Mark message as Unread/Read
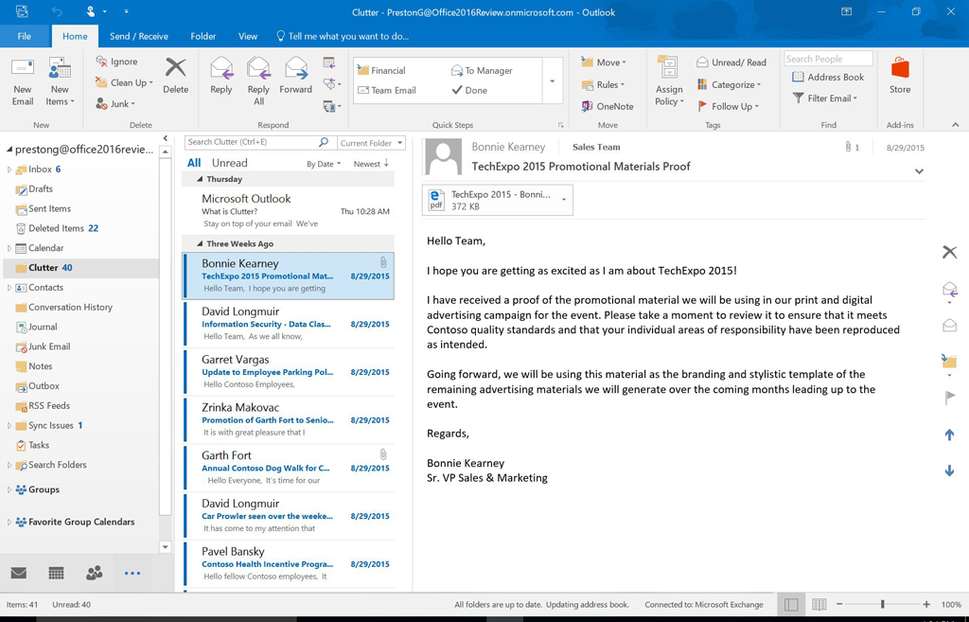Viewport: 969px width, 622px height. (x=731, y=62)
